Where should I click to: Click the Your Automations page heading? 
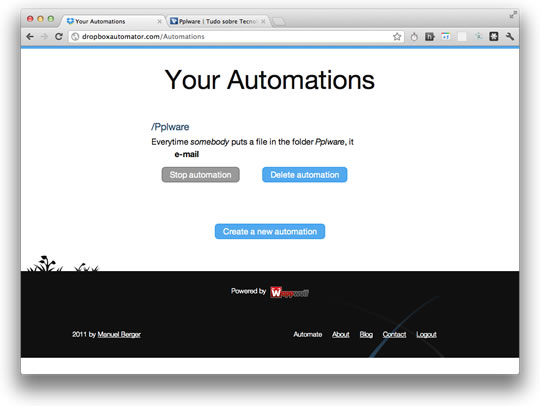coord(270,80)
